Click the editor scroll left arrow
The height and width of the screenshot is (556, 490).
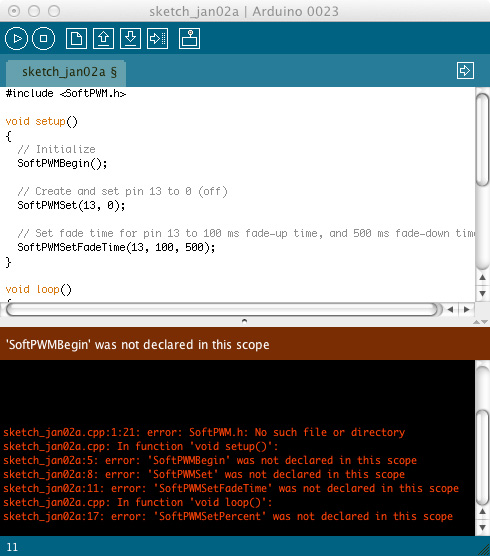(450, 310)
